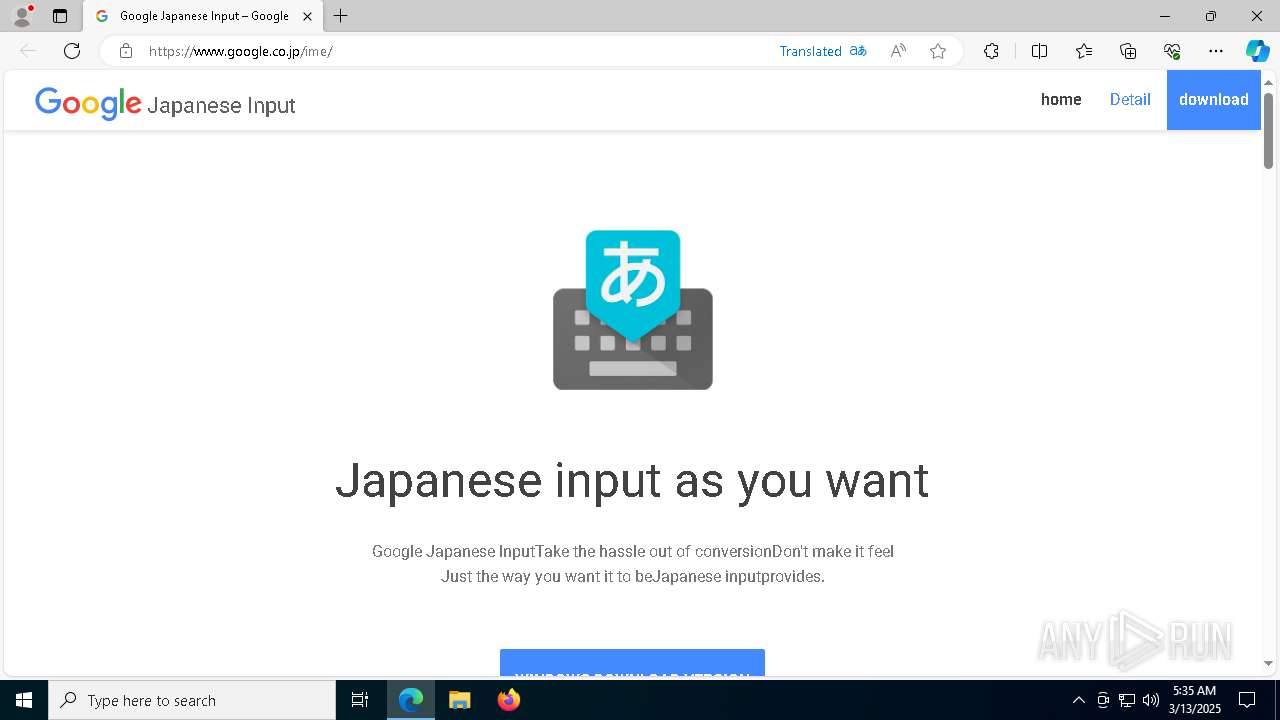Show hidden system tray icons
The height and width of the screenshot is (720, 1280).
click(1078, 700)
